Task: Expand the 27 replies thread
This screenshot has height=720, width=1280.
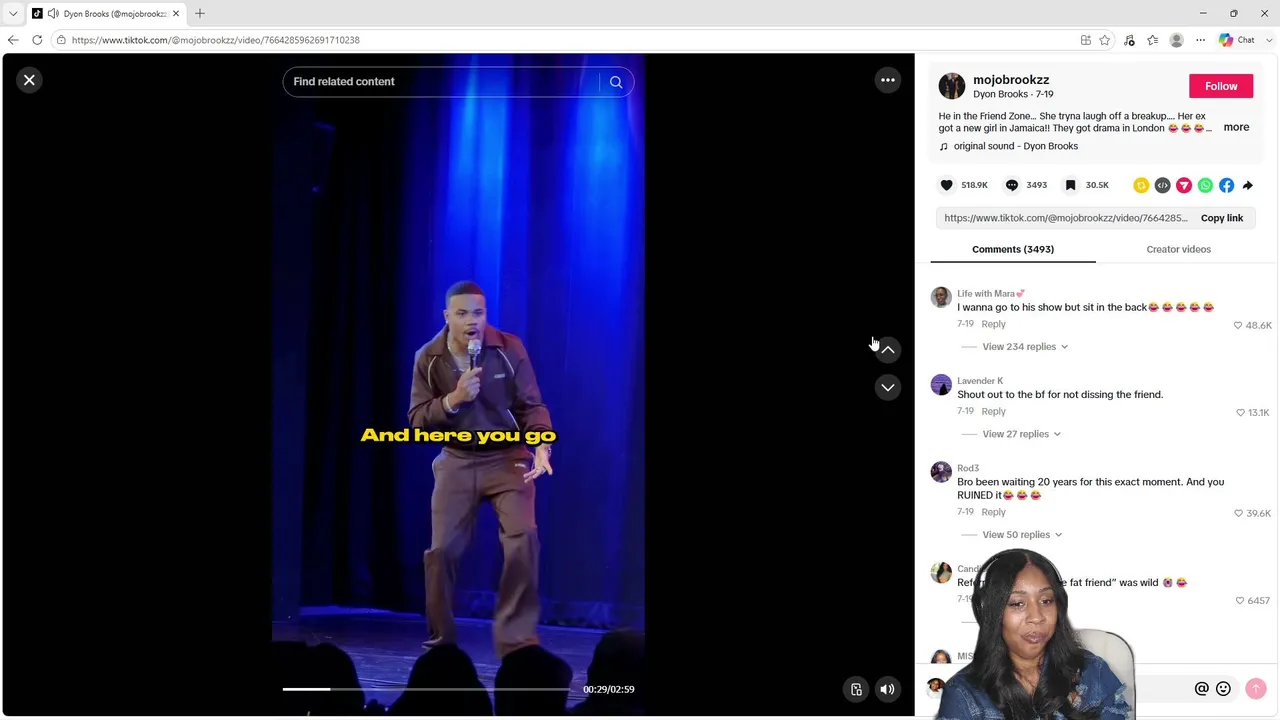Action: point(1021,434)
